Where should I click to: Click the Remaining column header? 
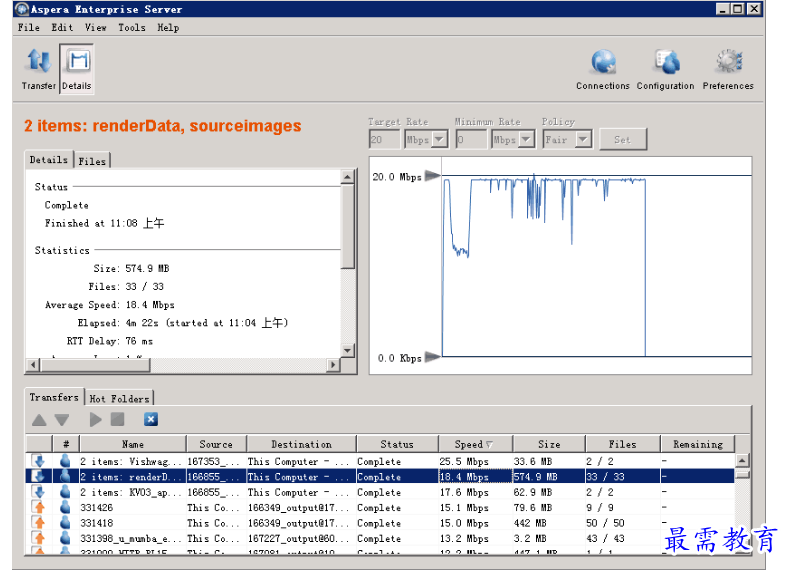pyautogui.click(x=698, y=444)
